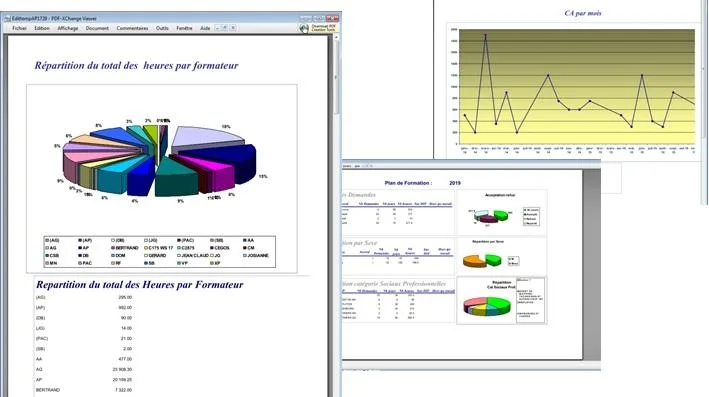Click the Download PDF Creation Tools button
Image resolution: width=709 pixels, height=397 pixels.
(x=318, y=28)
